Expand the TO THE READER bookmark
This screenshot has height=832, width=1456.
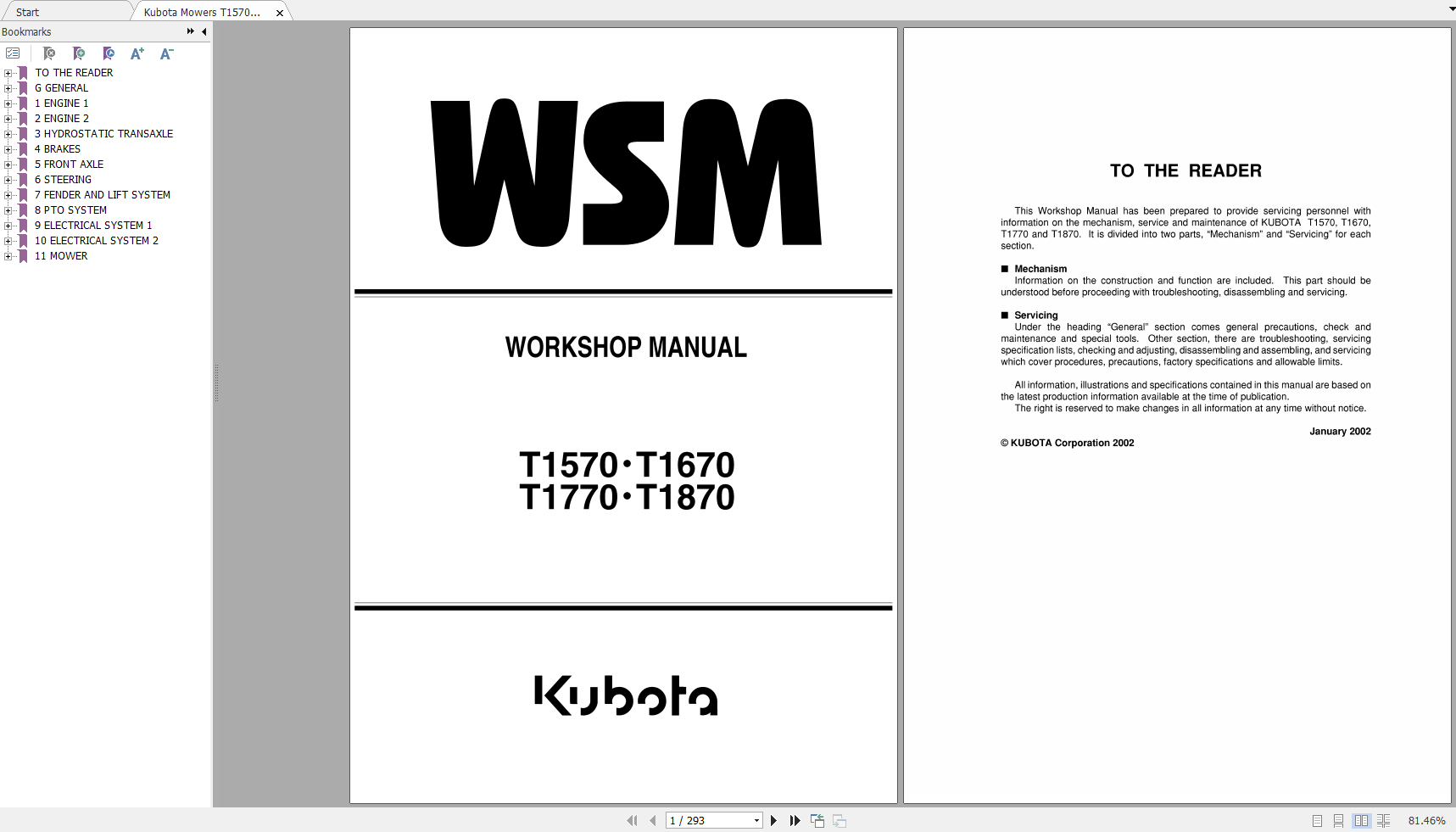pos(8,73)
